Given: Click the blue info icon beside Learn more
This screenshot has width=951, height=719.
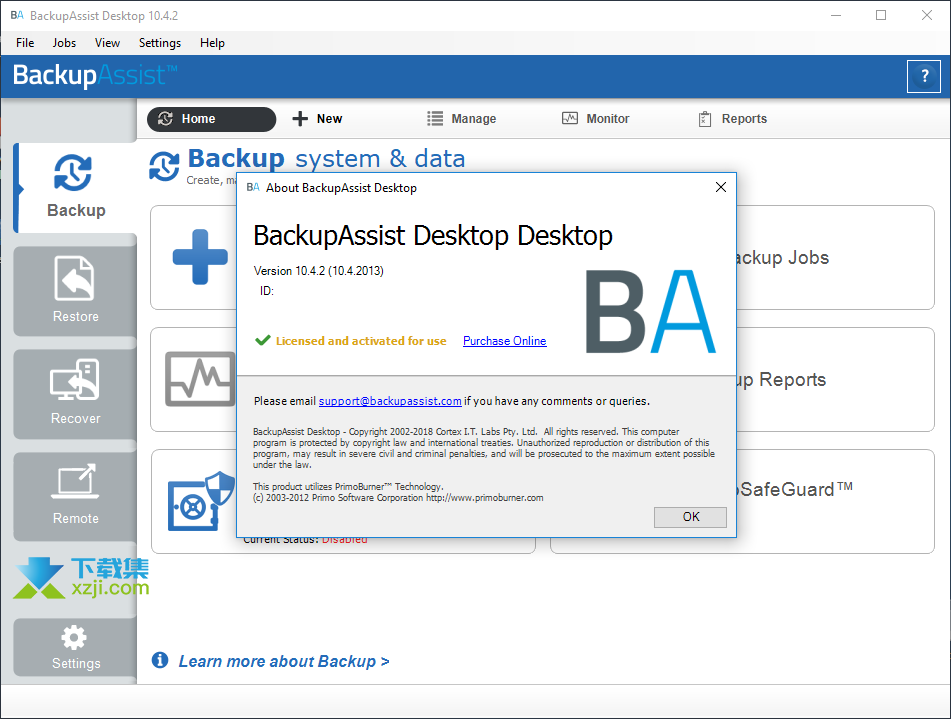Looking at the screenshot, I should [160, 660].
